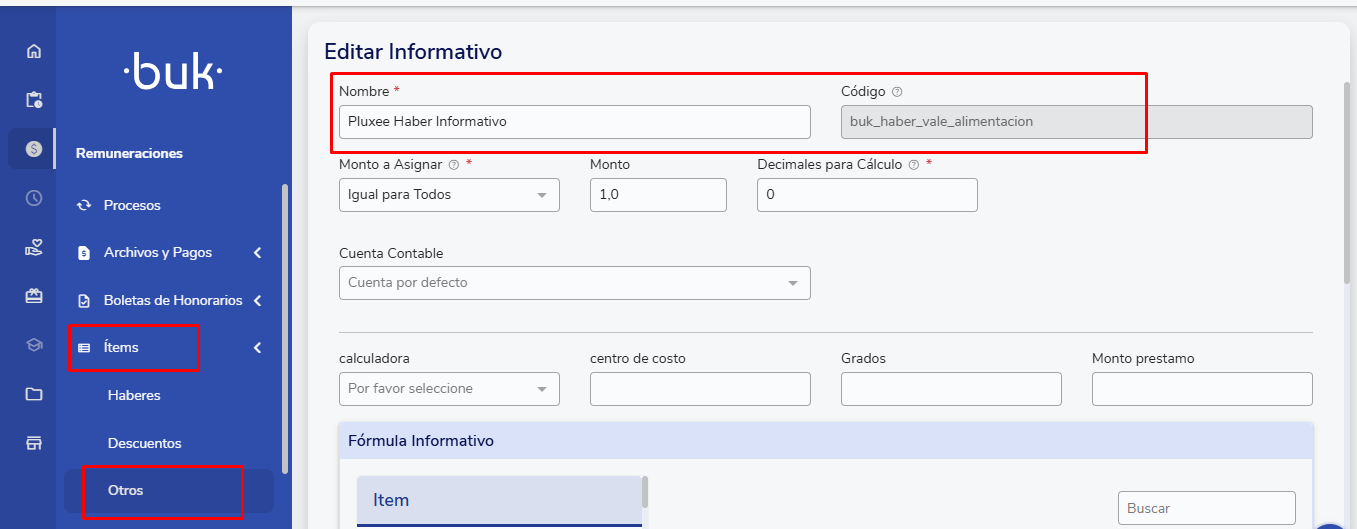
Task: Click the hand-with-heart benefits icon
Action: click(34, 247)
